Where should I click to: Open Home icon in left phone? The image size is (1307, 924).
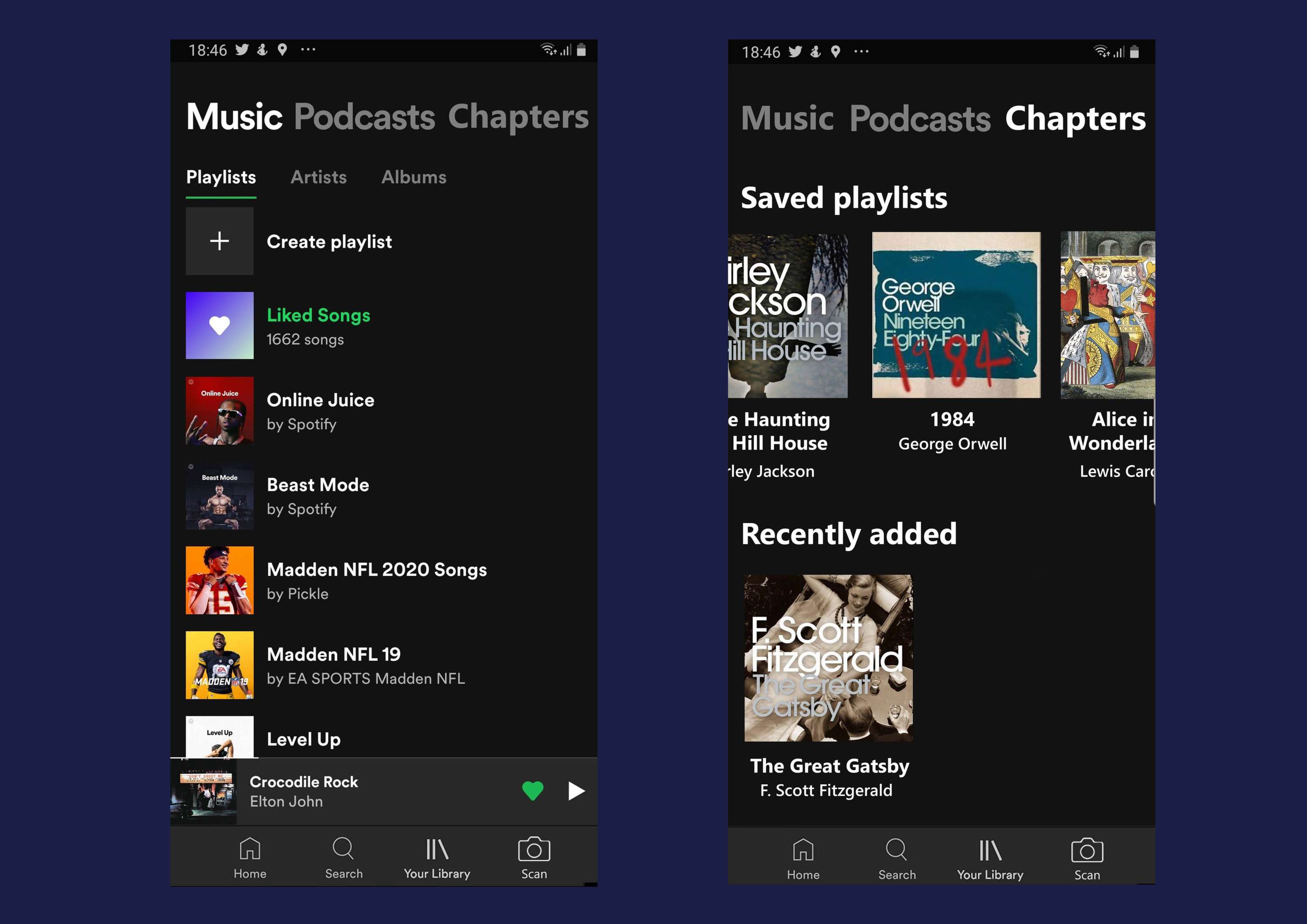[x=250, y=859]
